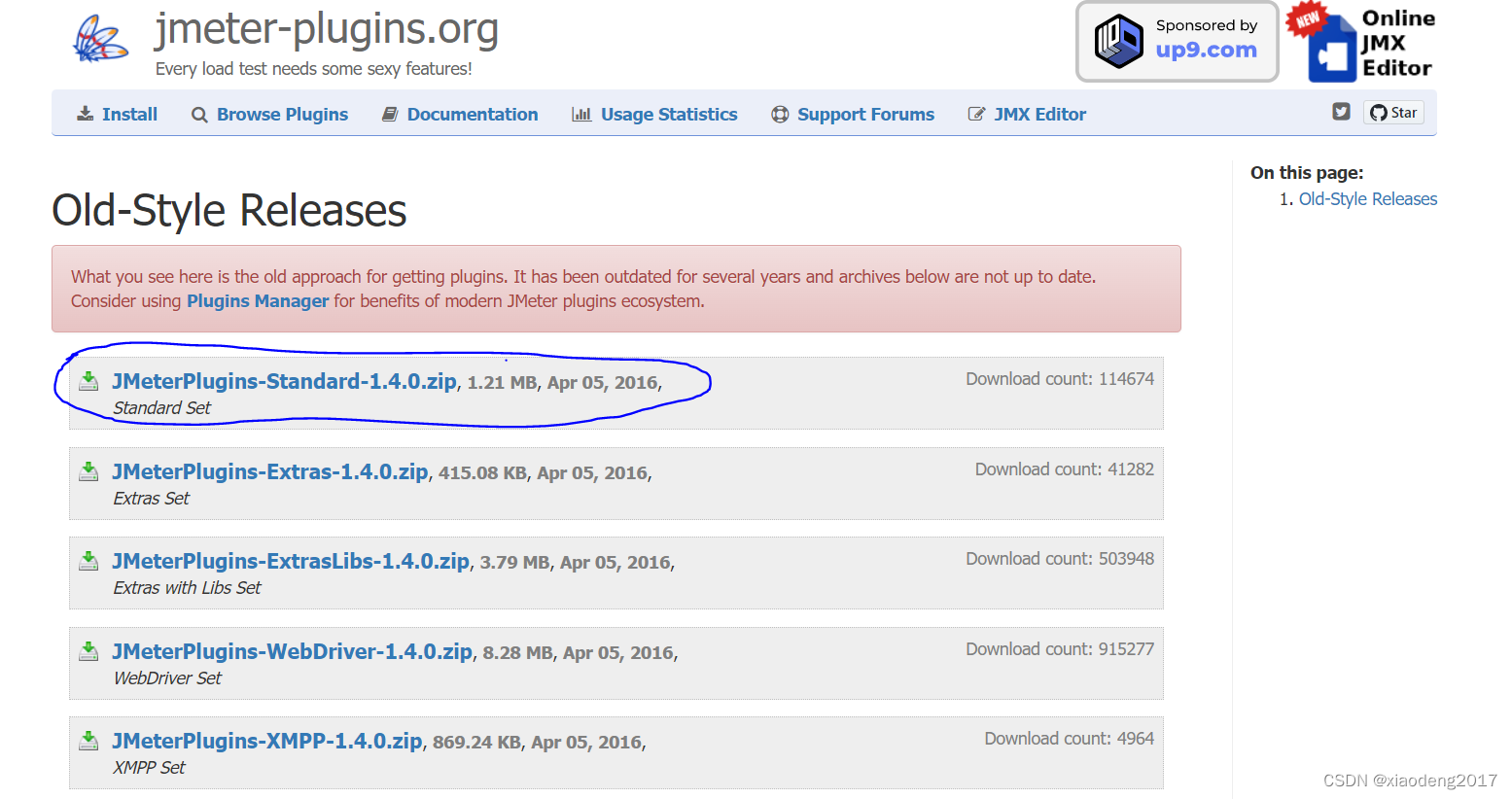This screenshot has width=1512, height=799.
Task: Click the "Download count: 114674" text
Action: point(1060,379)
